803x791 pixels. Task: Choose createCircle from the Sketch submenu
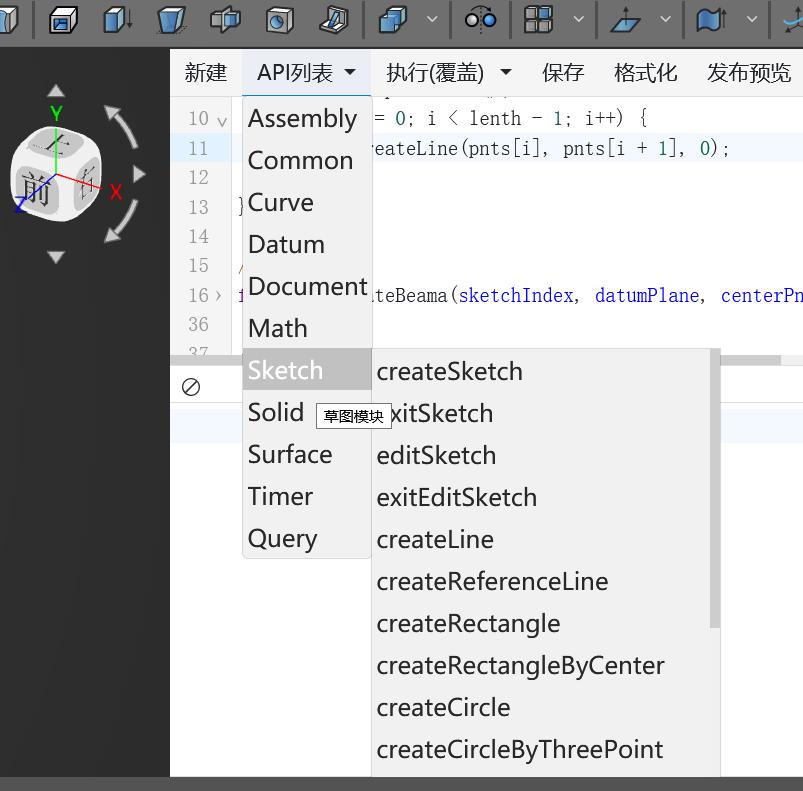coord(443,707)
